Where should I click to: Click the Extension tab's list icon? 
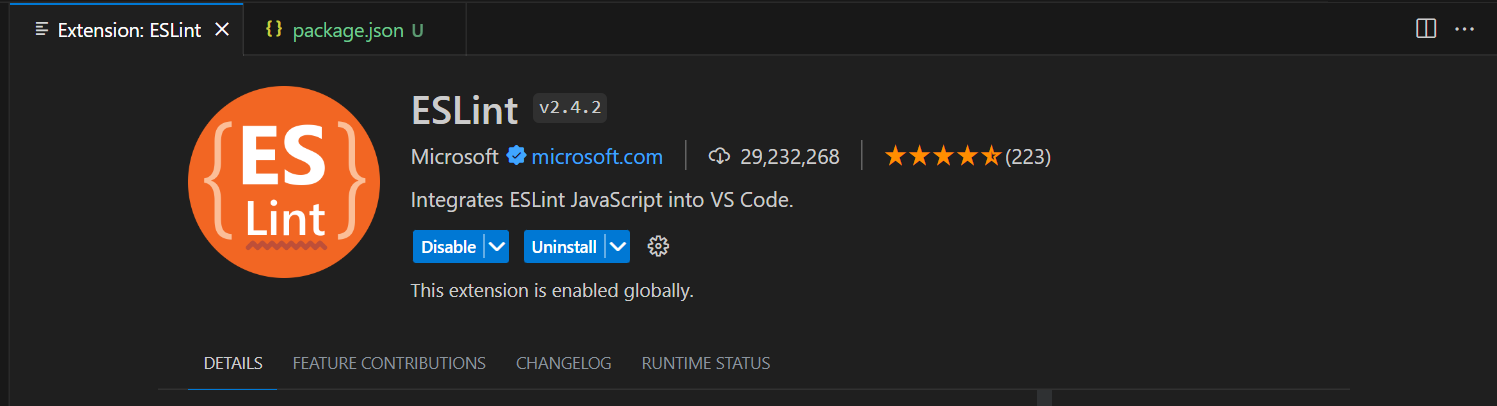[42, 29]
